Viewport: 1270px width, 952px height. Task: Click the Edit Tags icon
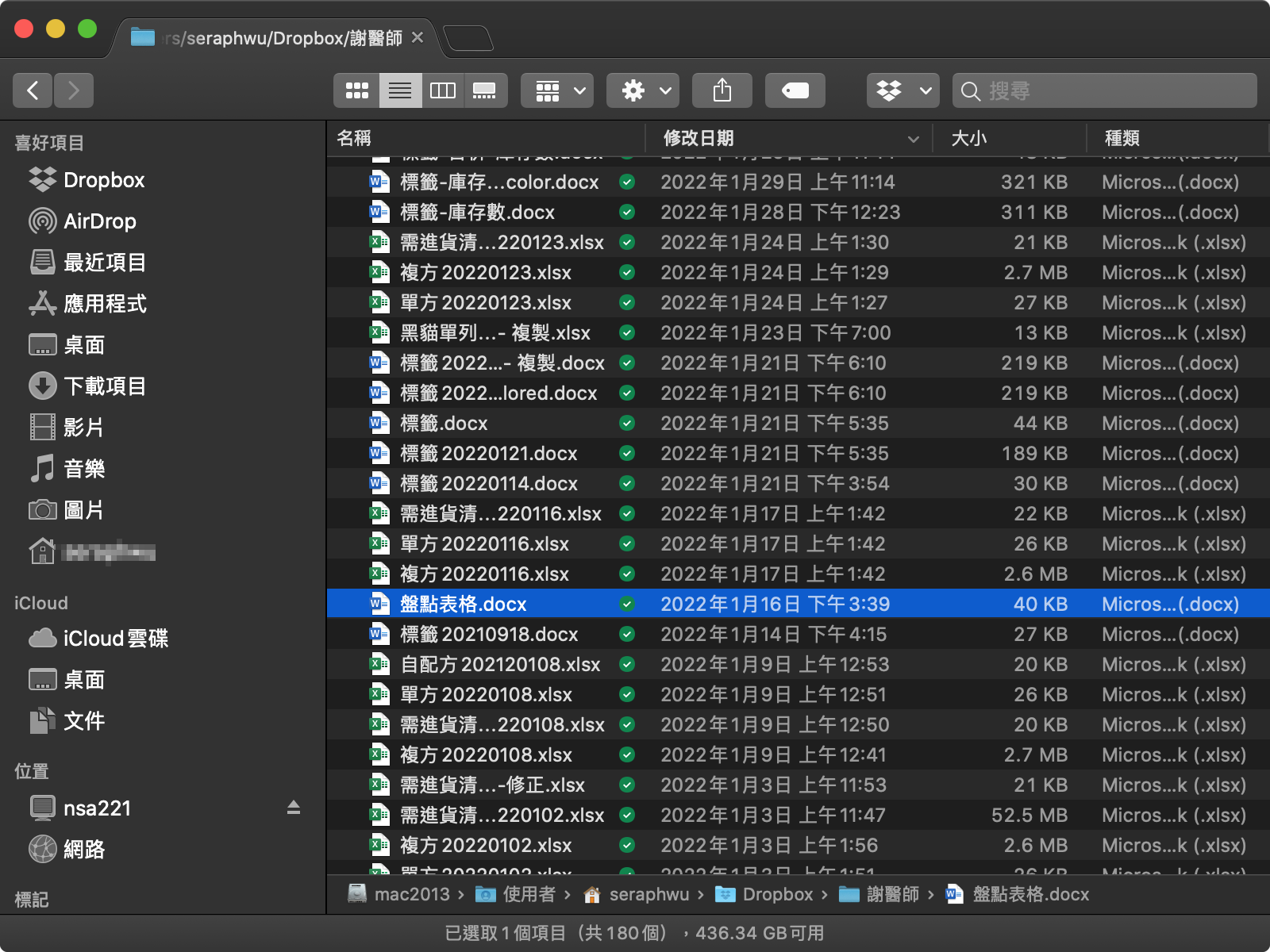click(795, 90)
